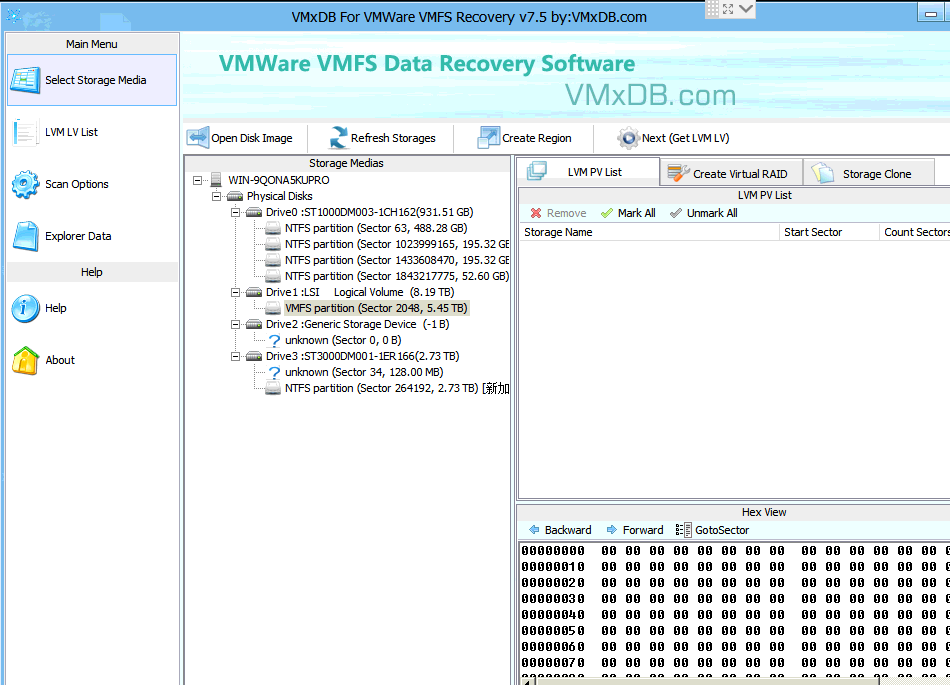
Task: Click the question mark icon for Sector 0 unknown
Action: [274, 340]
